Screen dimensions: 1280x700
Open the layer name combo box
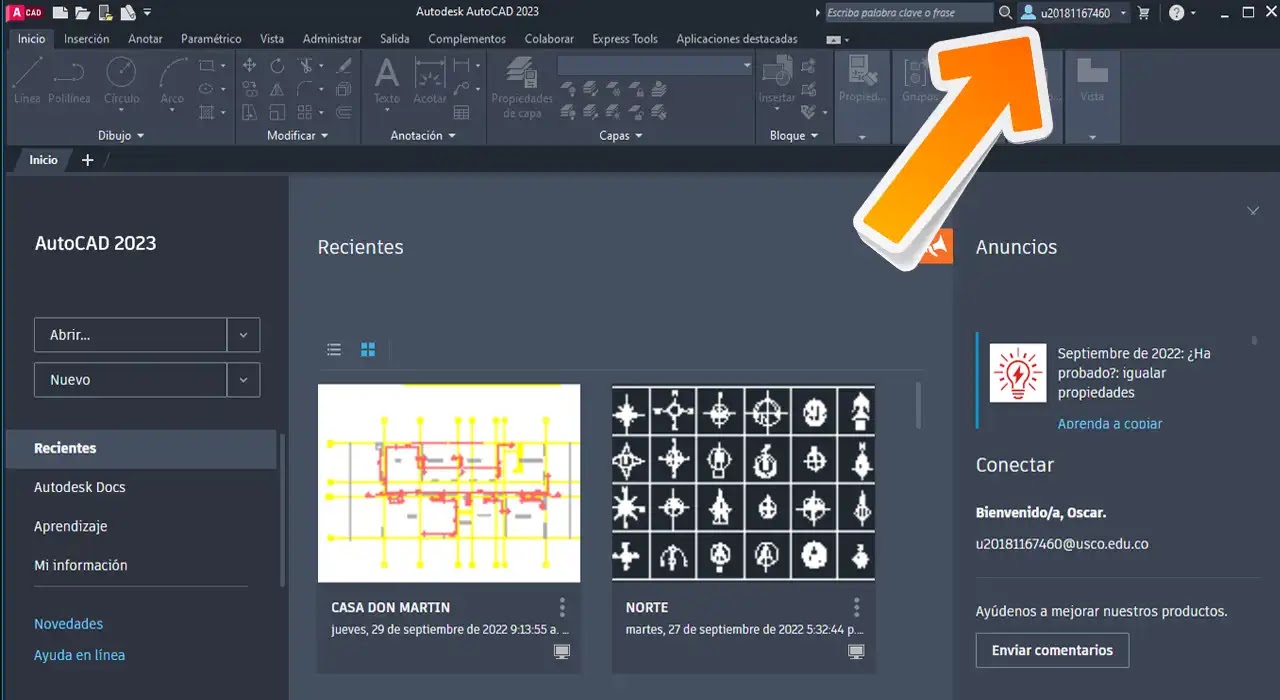655,65
